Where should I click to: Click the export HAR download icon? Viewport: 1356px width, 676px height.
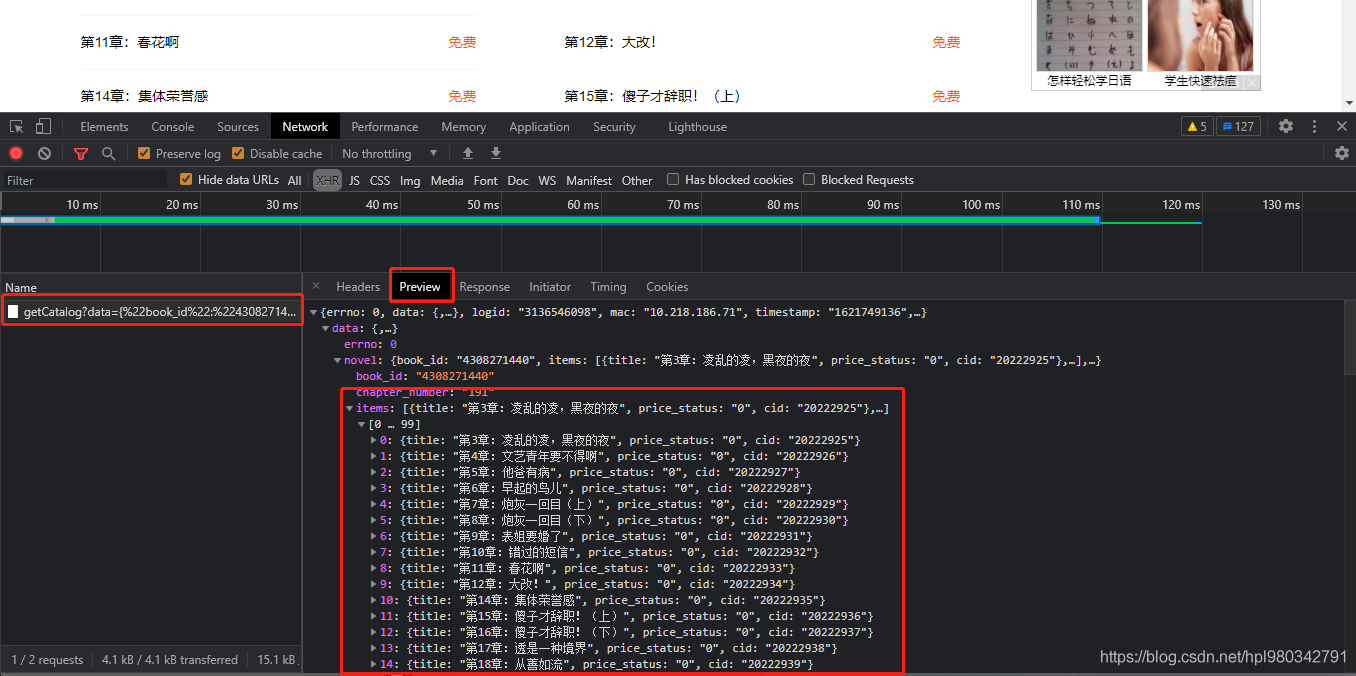point(495,154)
